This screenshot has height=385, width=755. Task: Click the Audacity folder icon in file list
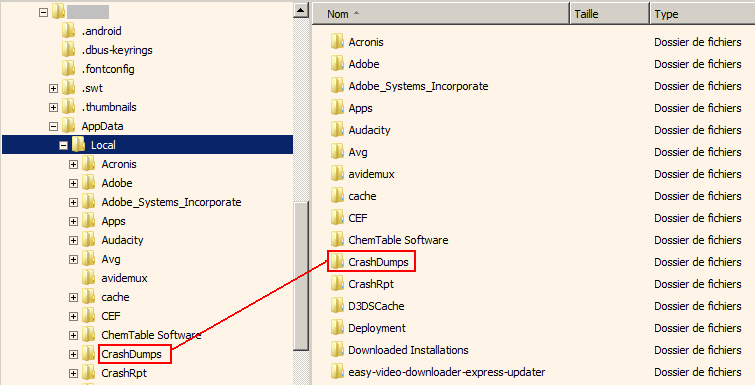337,130
